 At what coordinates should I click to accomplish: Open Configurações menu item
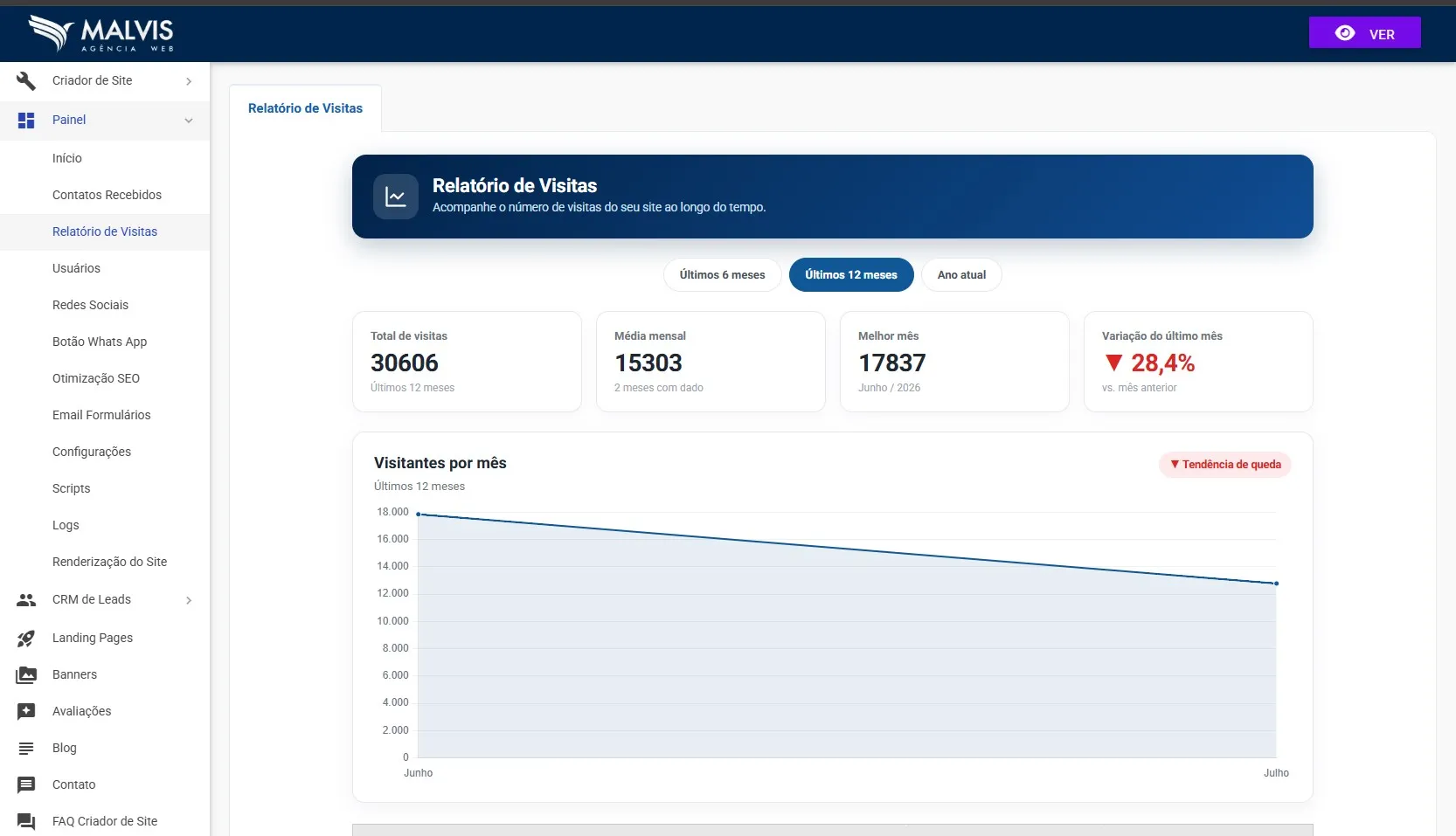(x=105, y=452)
